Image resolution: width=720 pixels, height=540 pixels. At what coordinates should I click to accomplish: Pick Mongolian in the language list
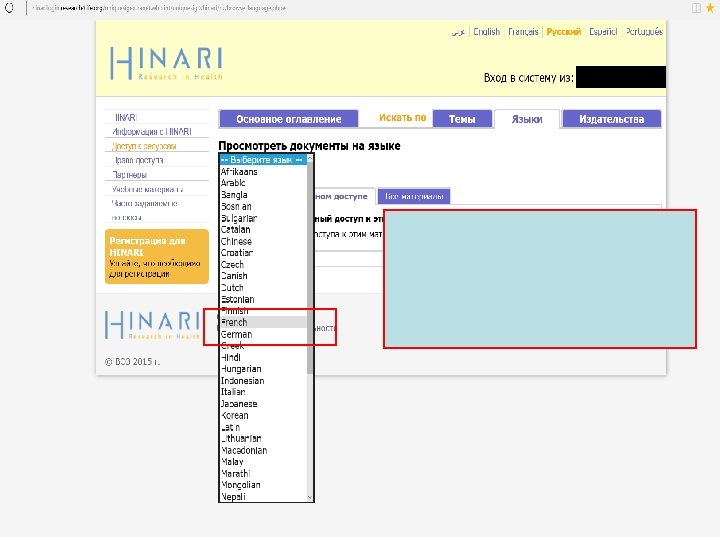point(263,485)
